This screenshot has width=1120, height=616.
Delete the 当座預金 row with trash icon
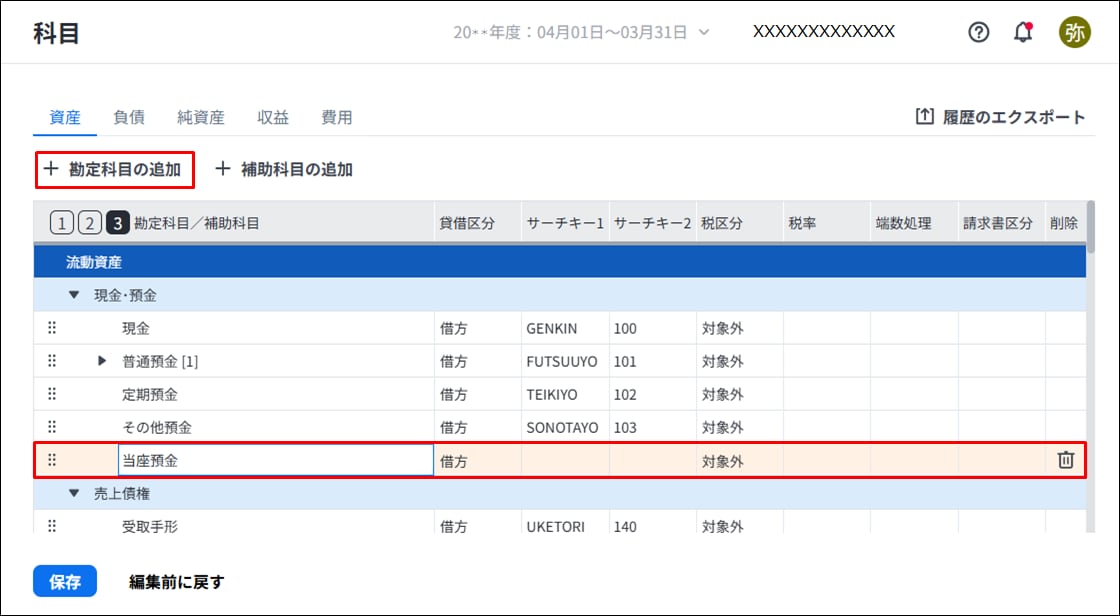1066,460
